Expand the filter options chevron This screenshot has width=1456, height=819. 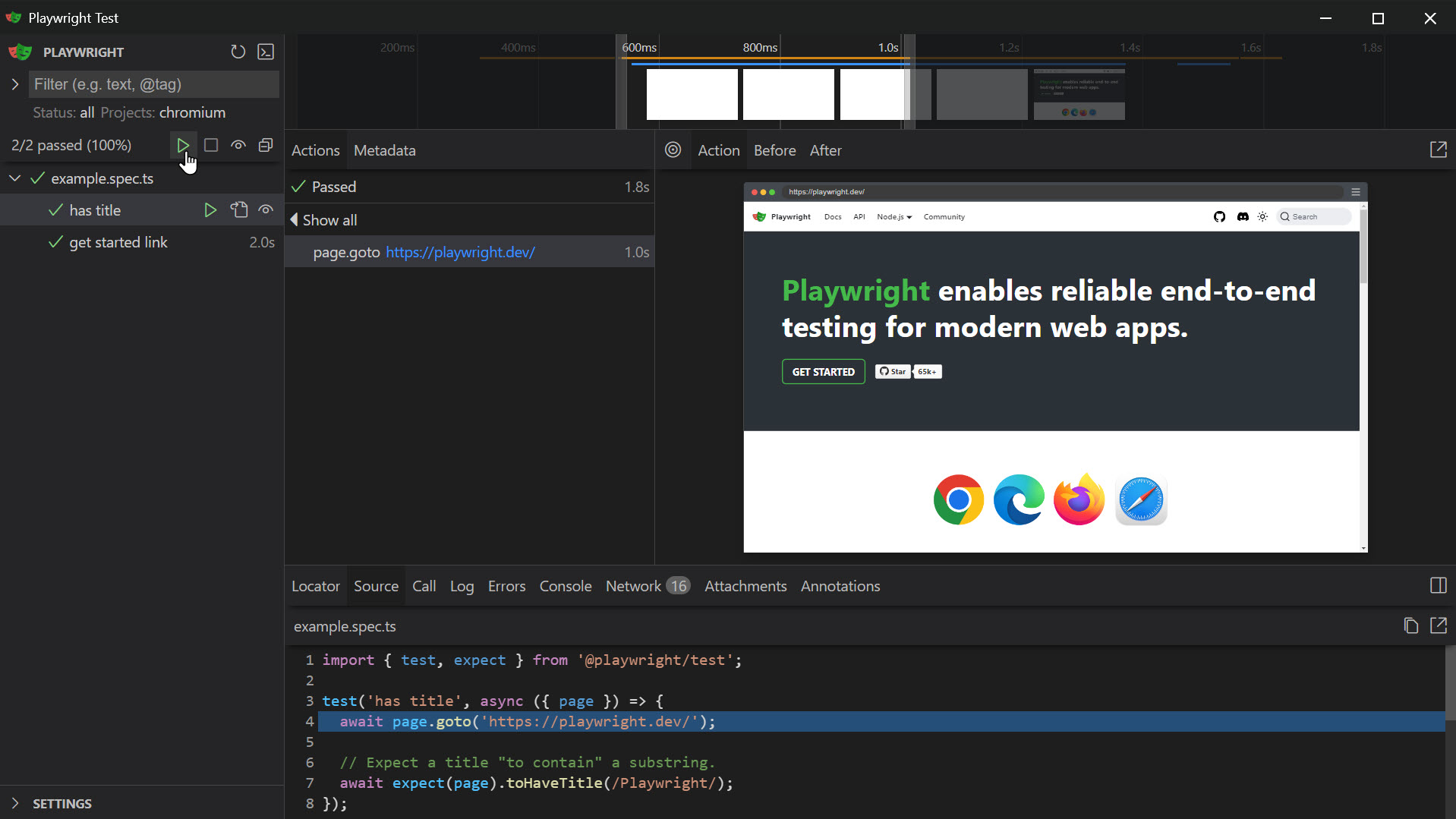(x=15, y=84)
